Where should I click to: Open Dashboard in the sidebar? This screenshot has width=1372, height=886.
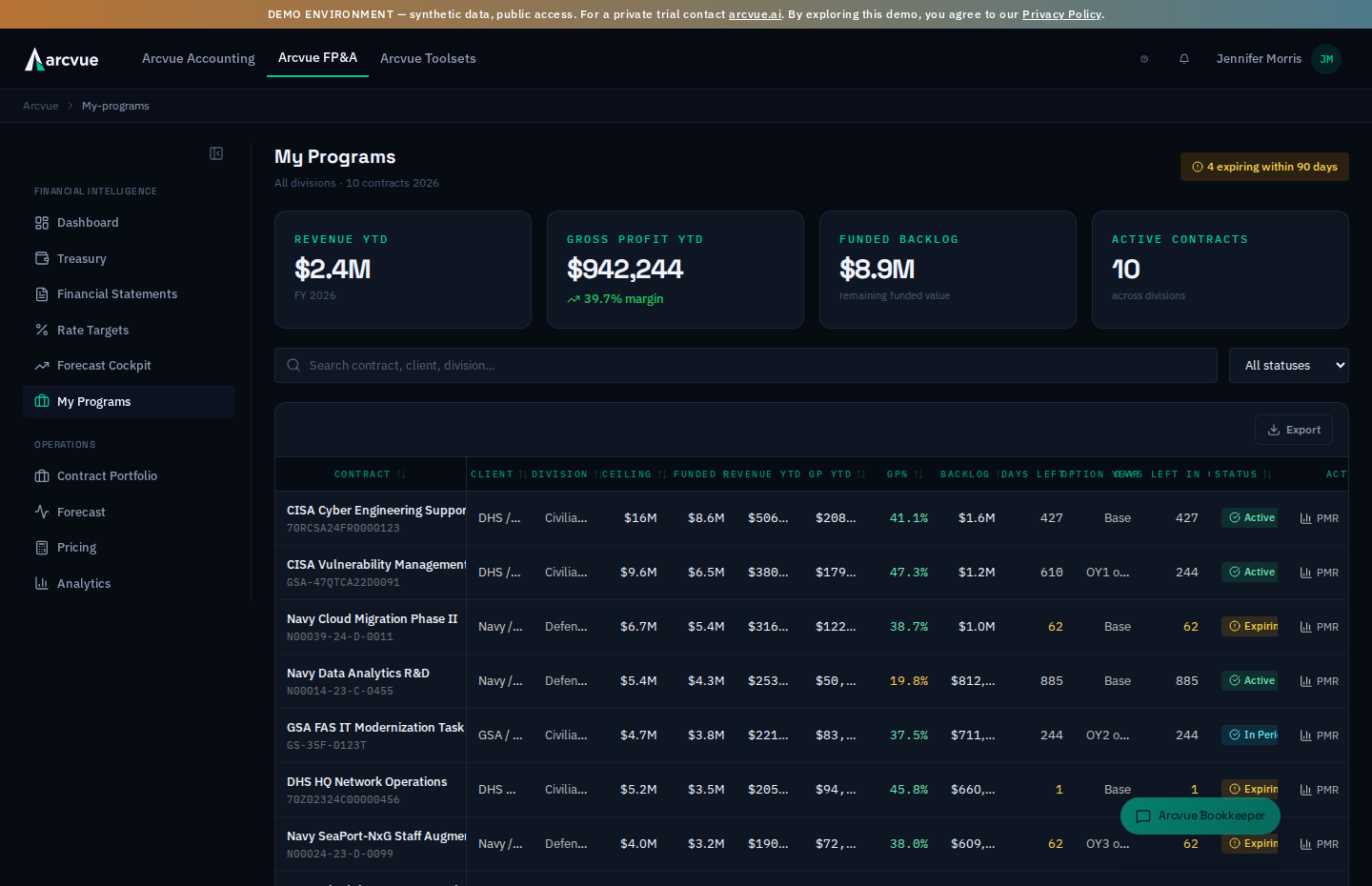click(x=129, y=223)
